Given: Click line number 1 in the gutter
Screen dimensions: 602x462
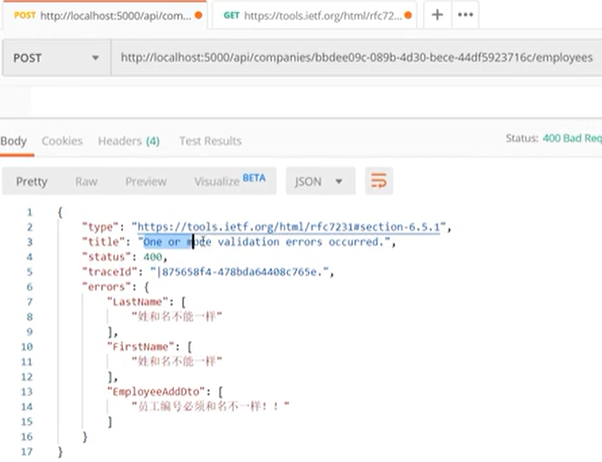Looking at the screenshot, I should coord(29,212).
